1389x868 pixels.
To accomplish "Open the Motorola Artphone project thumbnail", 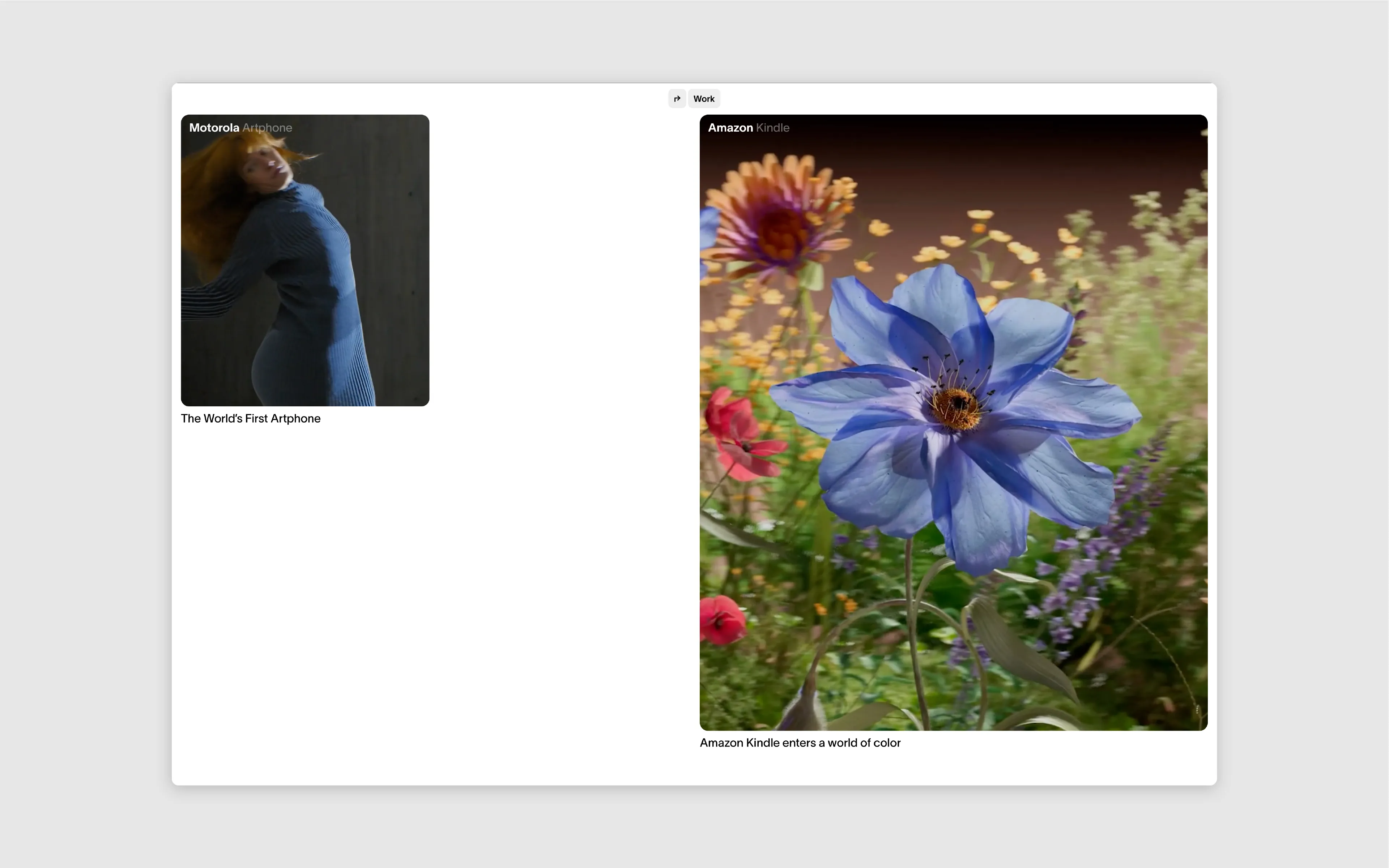I will click(x=305, y=261).
